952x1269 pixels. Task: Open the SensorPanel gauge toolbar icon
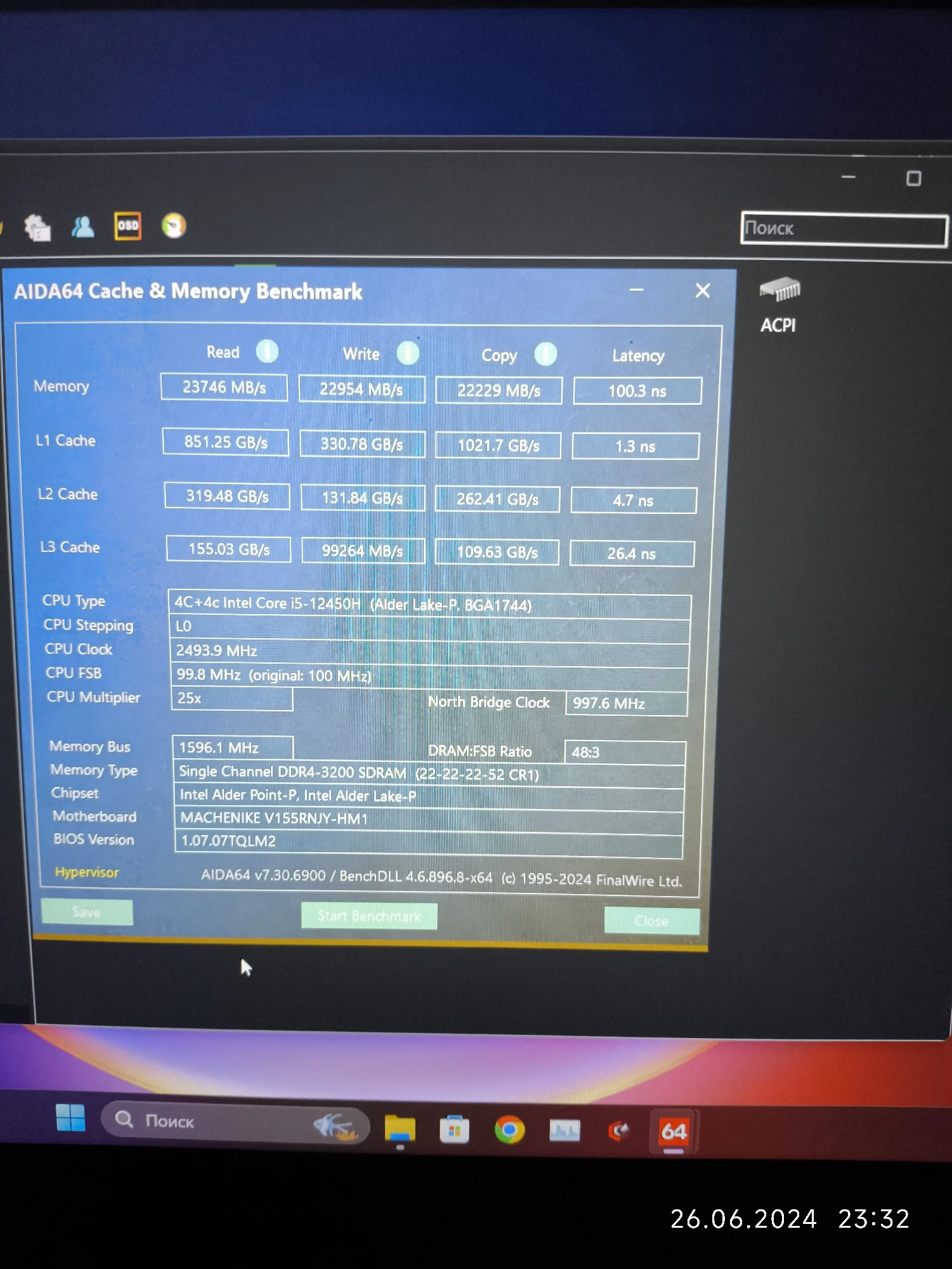(x=174, y=226)
